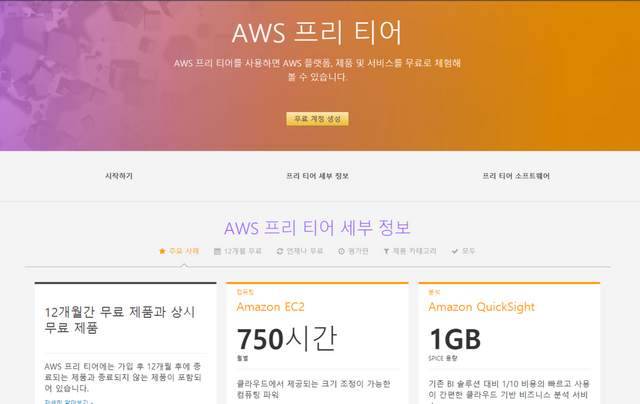The height and width of the screenshot is (404, 640).
Task: Open 프리 티어 소프트웨어 section
Action: [x=516, y=176]
